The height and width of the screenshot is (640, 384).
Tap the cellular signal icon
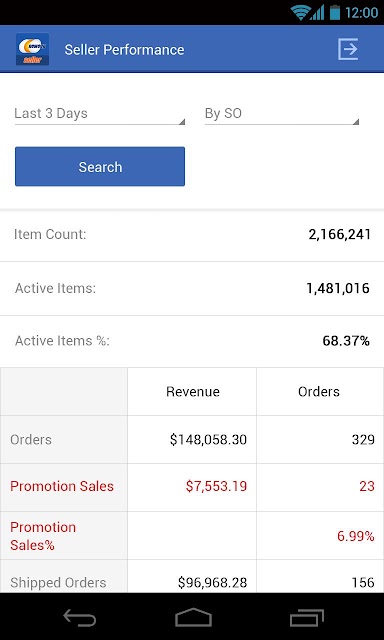tap(317, 13)
